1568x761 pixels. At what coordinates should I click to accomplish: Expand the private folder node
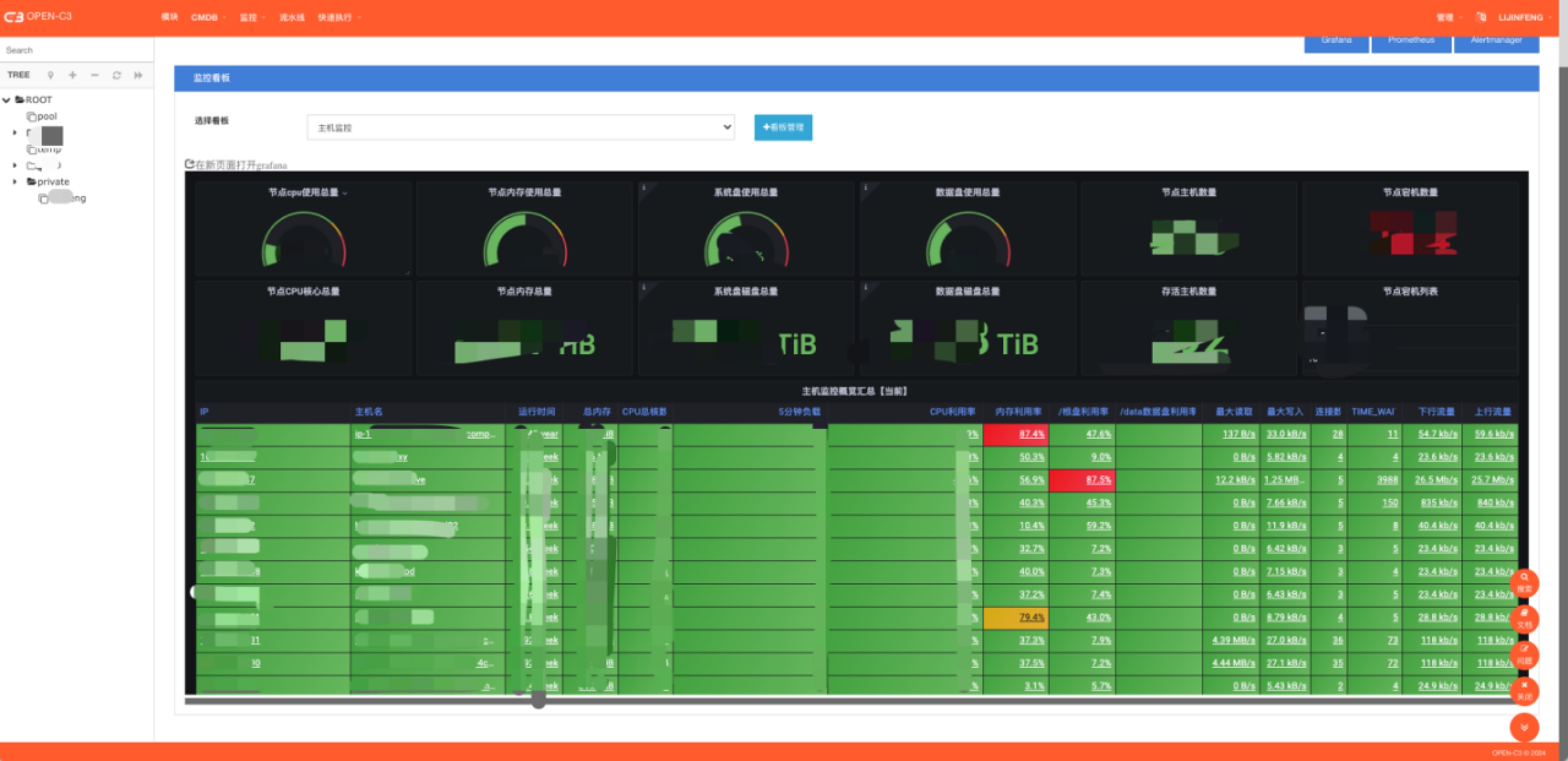pos(15,181)
